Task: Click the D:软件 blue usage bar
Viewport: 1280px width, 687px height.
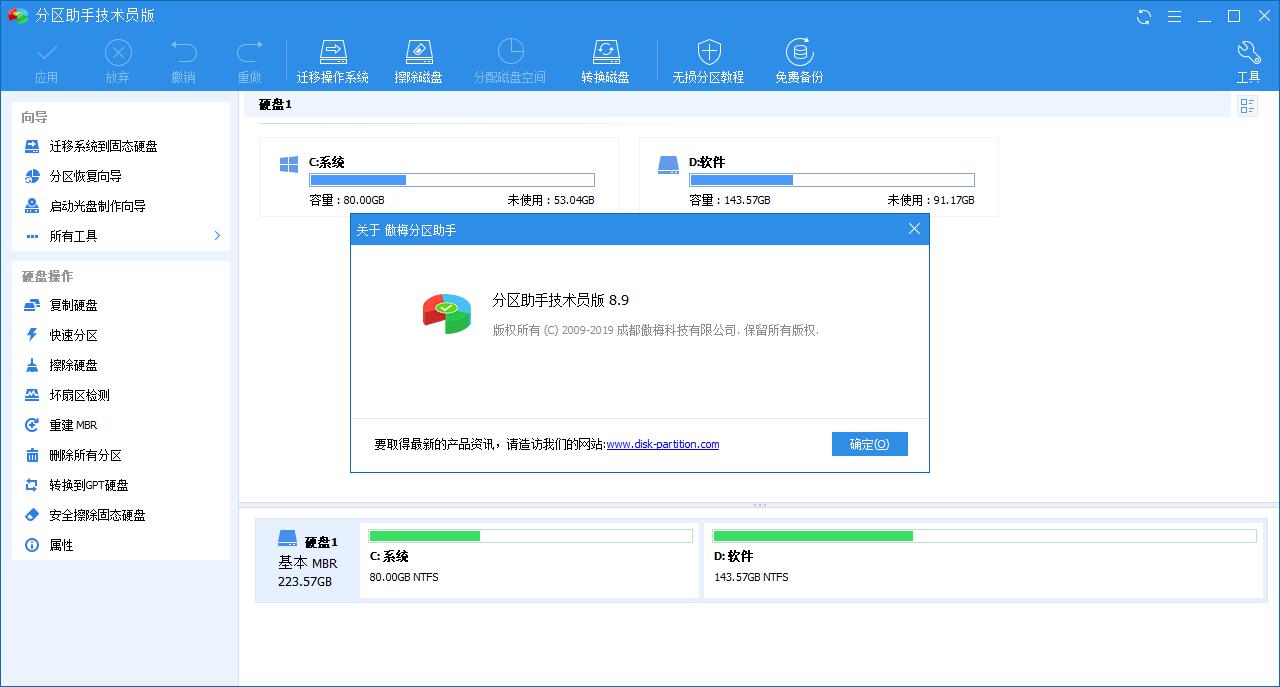Action: [x=831, y=180]
